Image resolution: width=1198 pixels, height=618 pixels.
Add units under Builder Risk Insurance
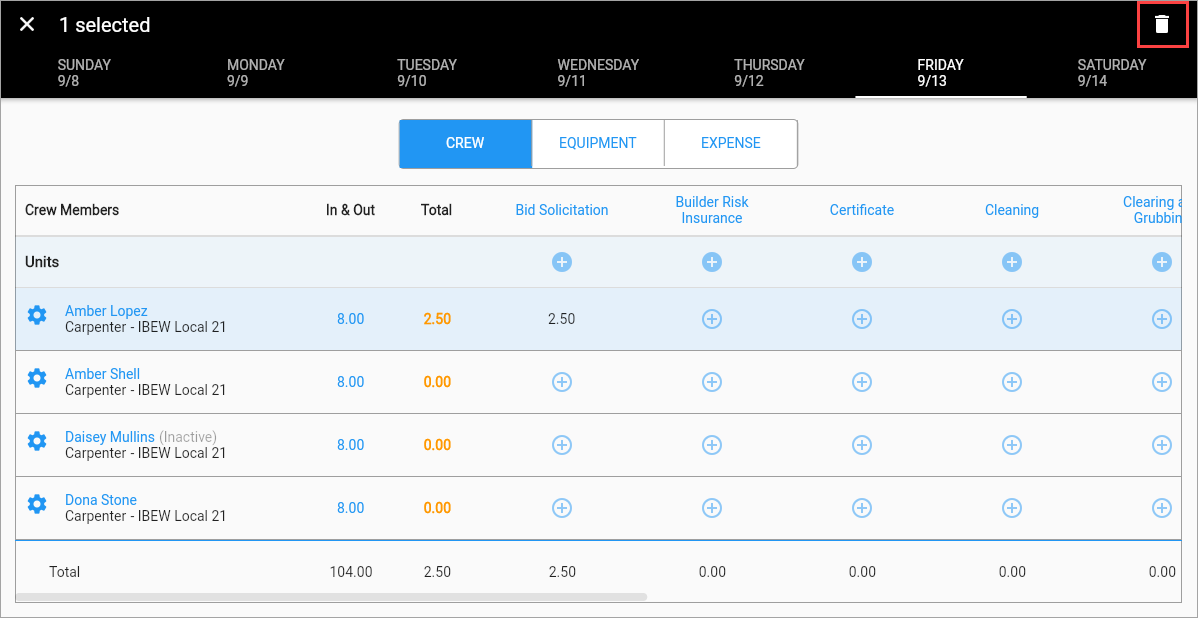click(x=711, y=262)
